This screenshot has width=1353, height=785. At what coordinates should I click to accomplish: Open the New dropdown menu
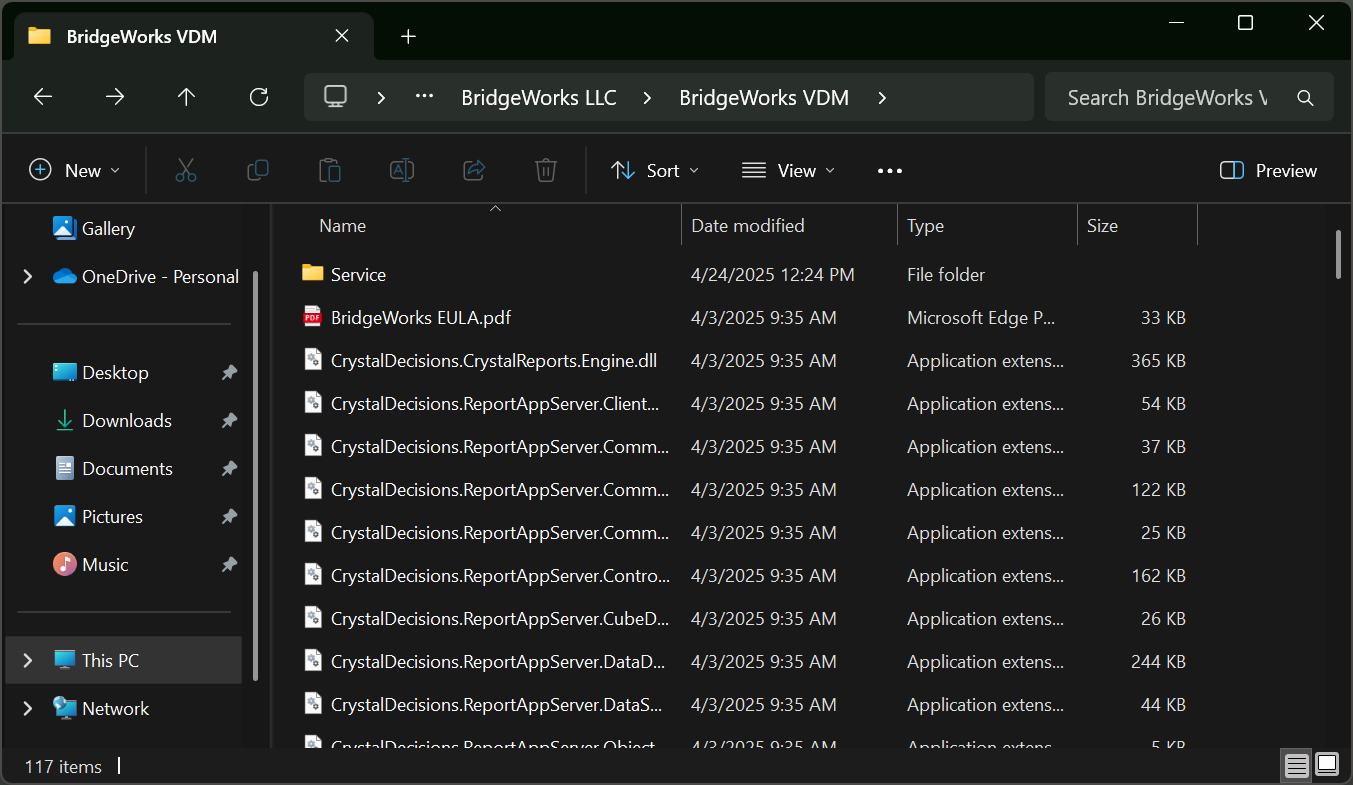(75, 171)
